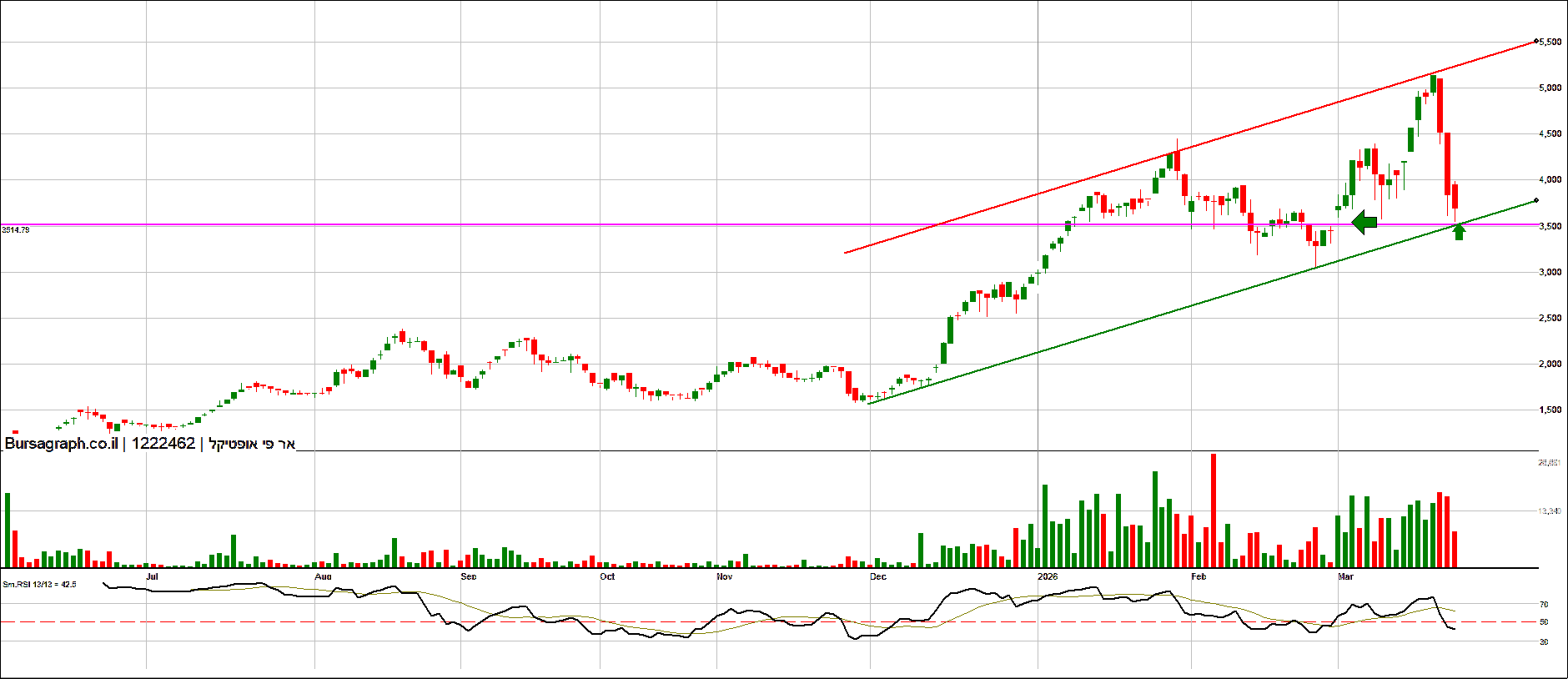This screenshot has height=679, width=1568.
Task: Click the Mar label on time axis
Action: (x=1345, y=576)
